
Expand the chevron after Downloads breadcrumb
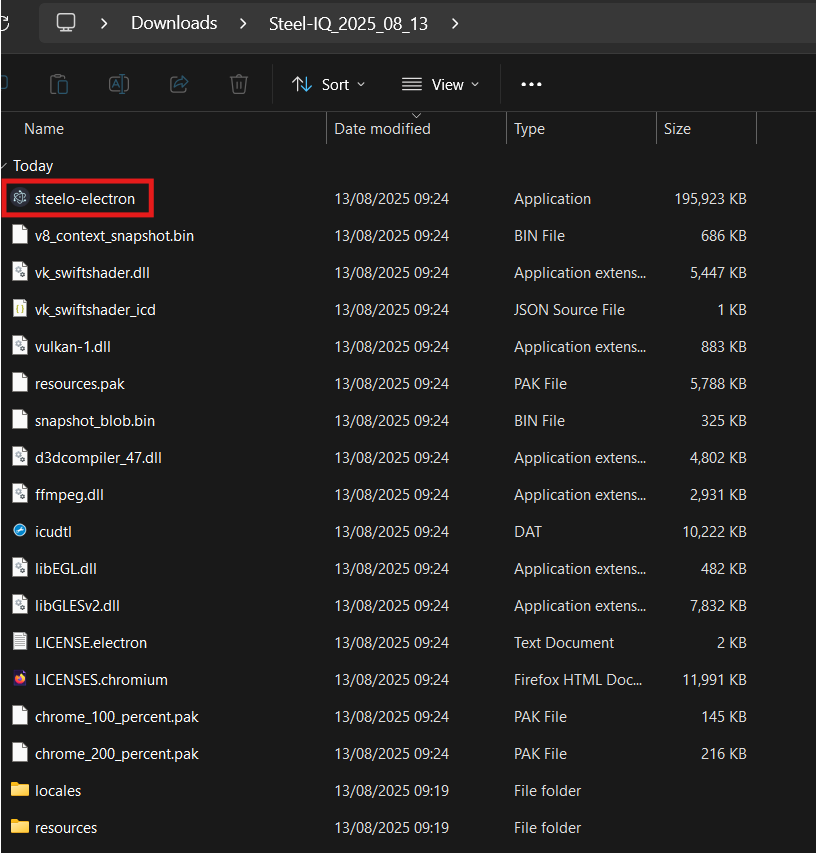[243, 23]
